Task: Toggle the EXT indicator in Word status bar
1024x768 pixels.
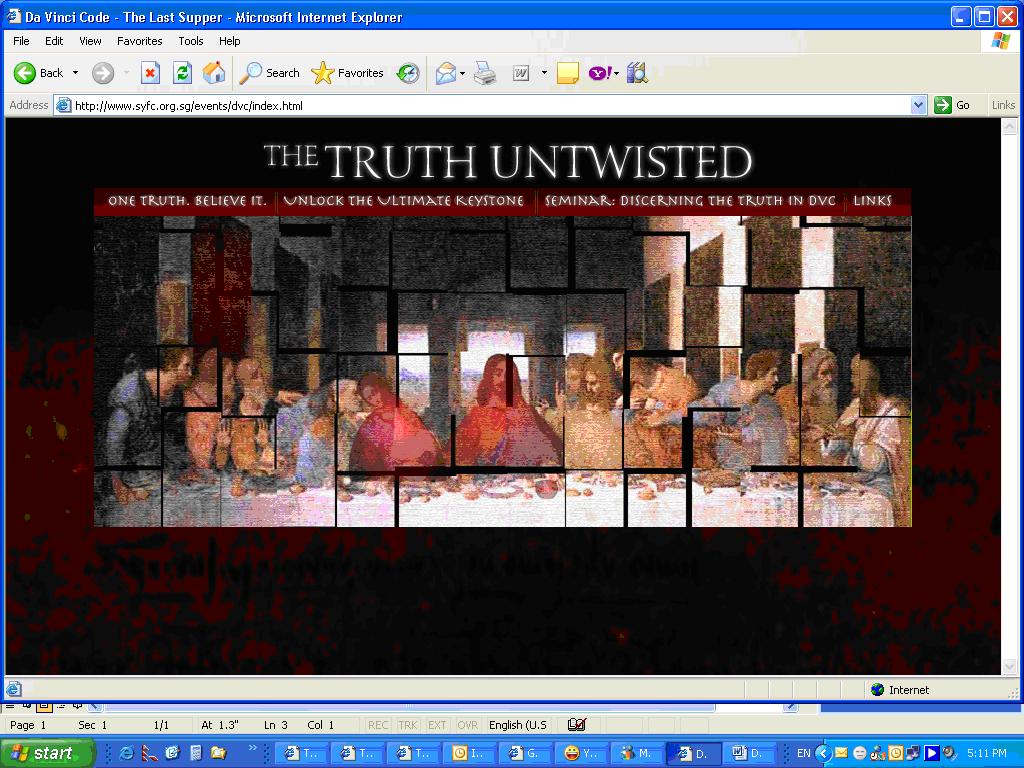Action: click(437, 725)
